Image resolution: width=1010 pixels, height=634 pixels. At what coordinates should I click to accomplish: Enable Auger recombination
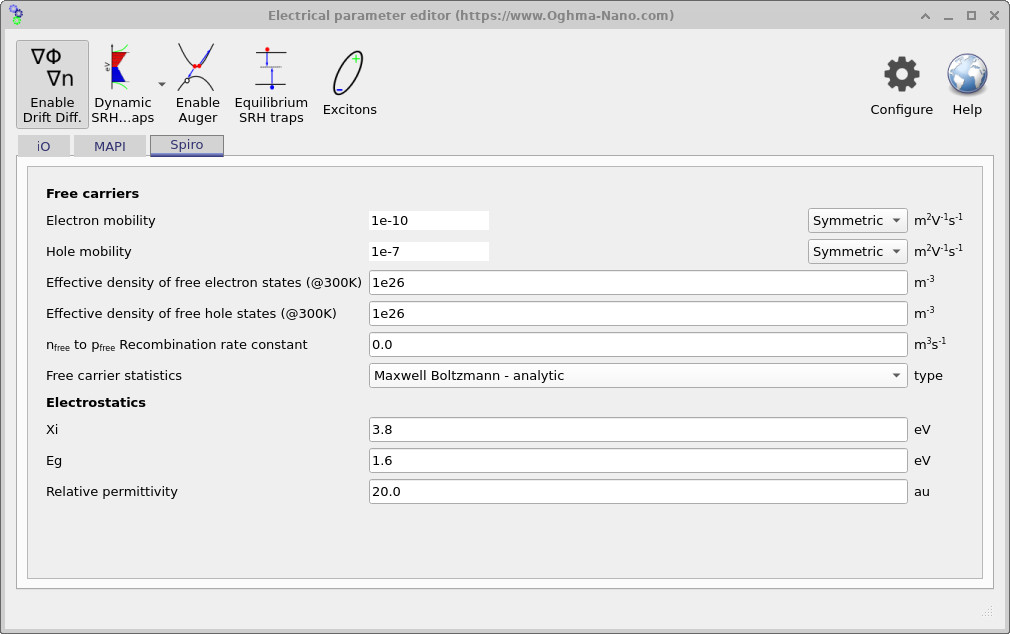point(197,70)
